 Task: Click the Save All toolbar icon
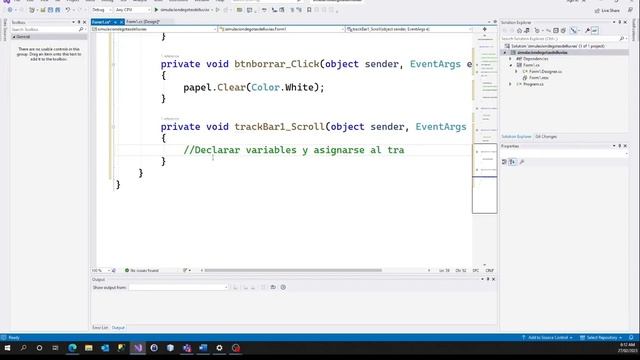pyautogui.click(x=58, y=9)
